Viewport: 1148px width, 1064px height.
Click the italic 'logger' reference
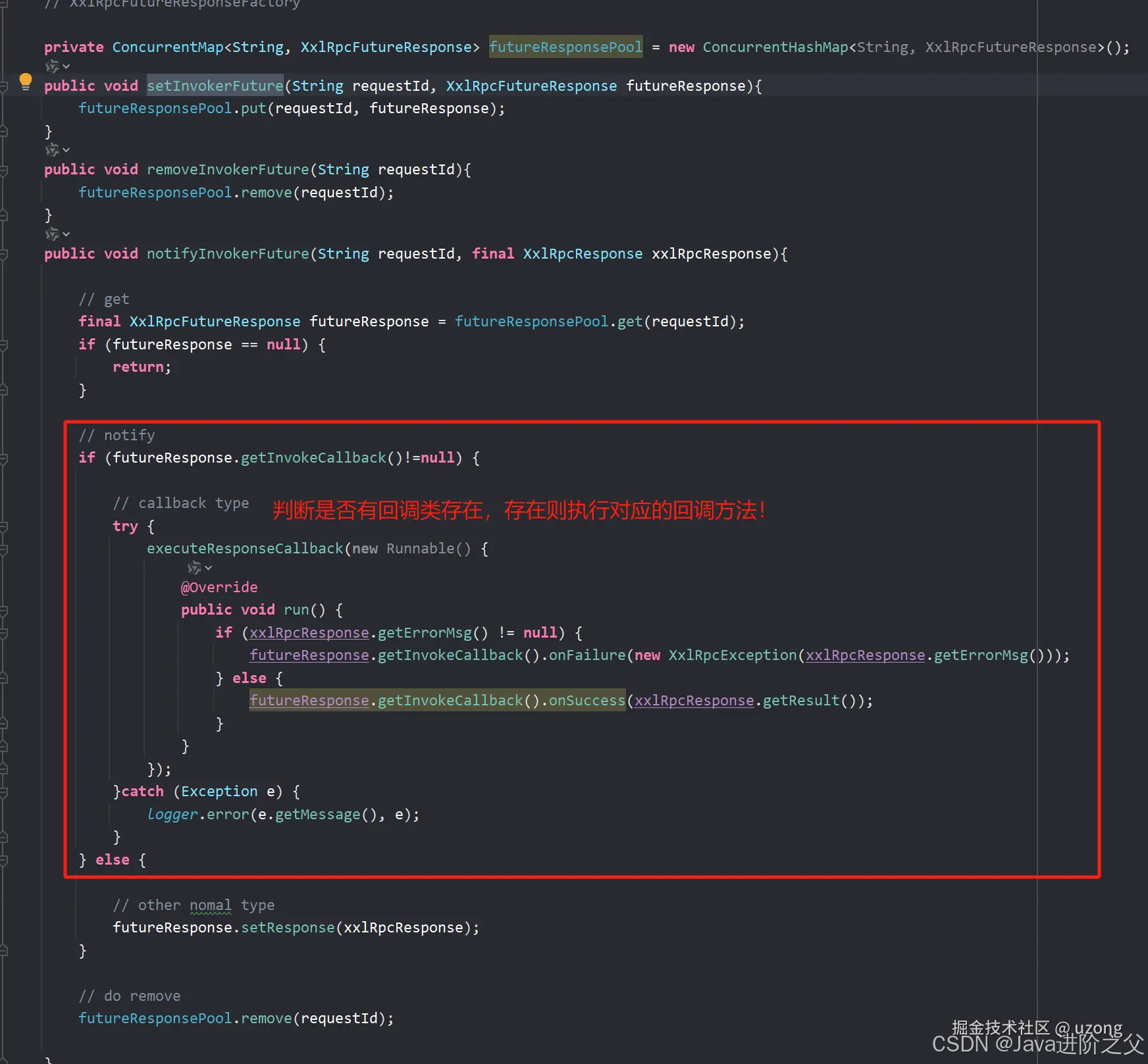click(x=172, y=814)
